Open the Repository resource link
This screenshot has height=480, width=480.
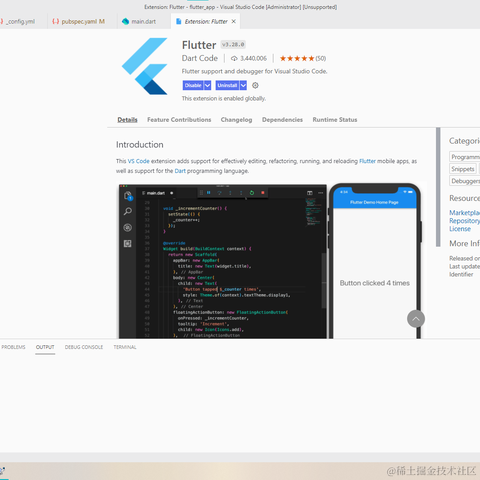point(464,221)
